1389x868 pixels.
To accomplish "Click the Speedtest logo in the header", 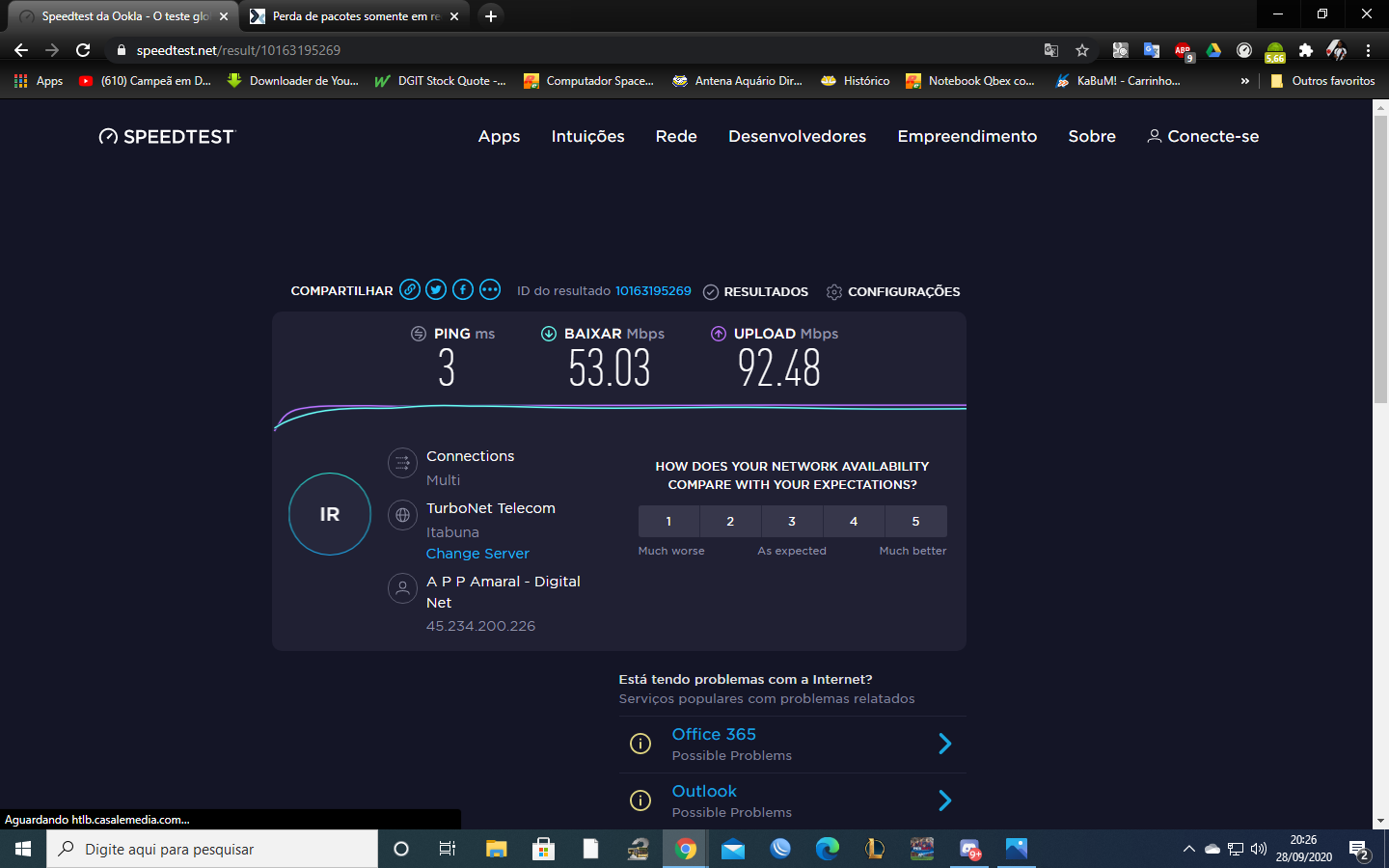I will pyautogui.click(x=167, y=137).
